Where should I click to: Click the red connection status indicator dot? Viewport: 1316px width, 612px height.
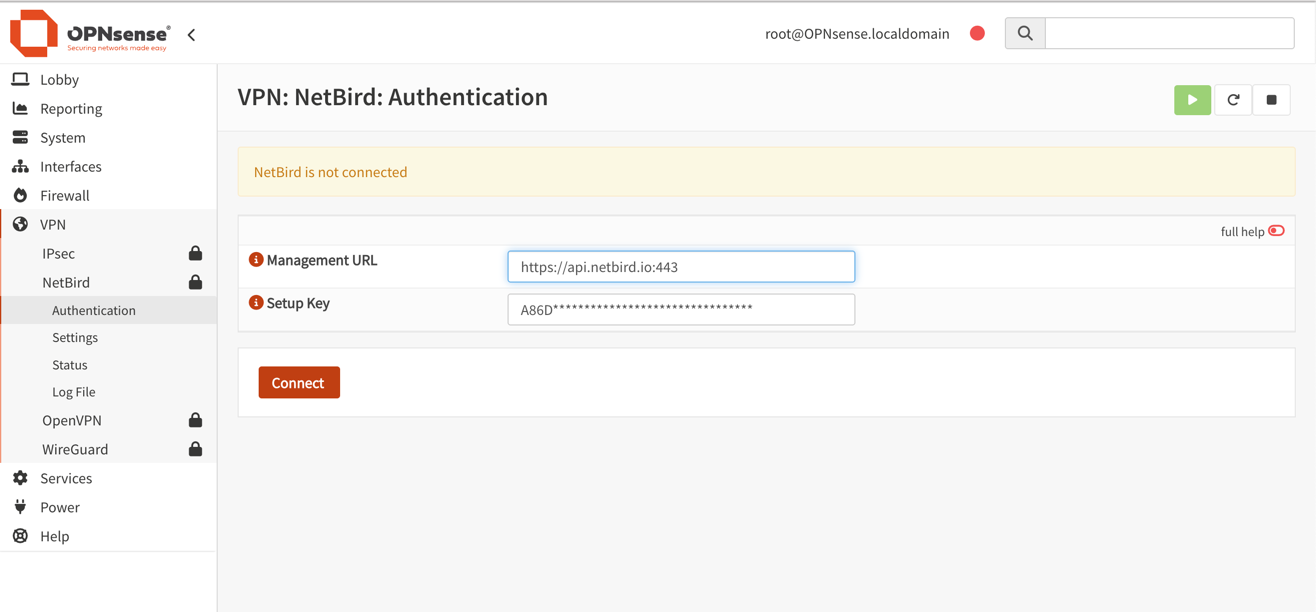pyautogui.click(x=977, y=32)
